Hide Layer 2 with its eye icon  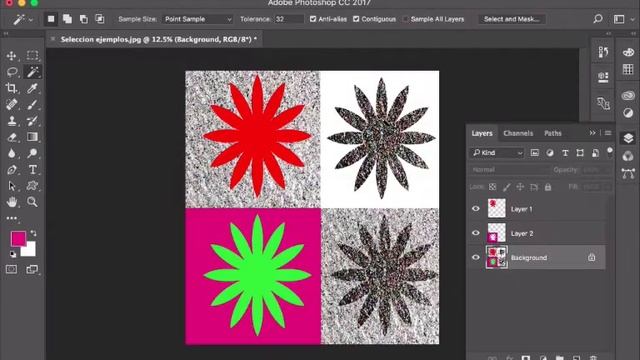coord(476,233)
